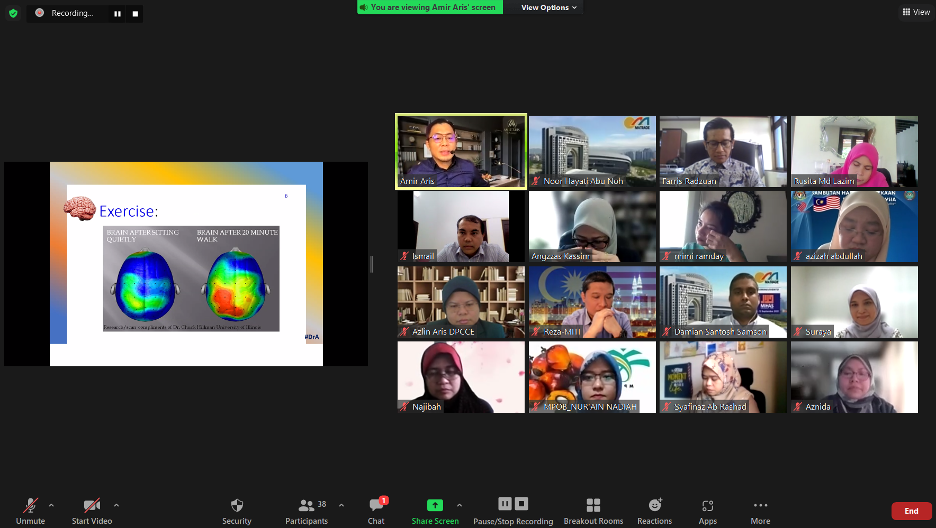Click the green encryption shield icon
Viewport: 936px width, 528px height.
tap(13, 13)
